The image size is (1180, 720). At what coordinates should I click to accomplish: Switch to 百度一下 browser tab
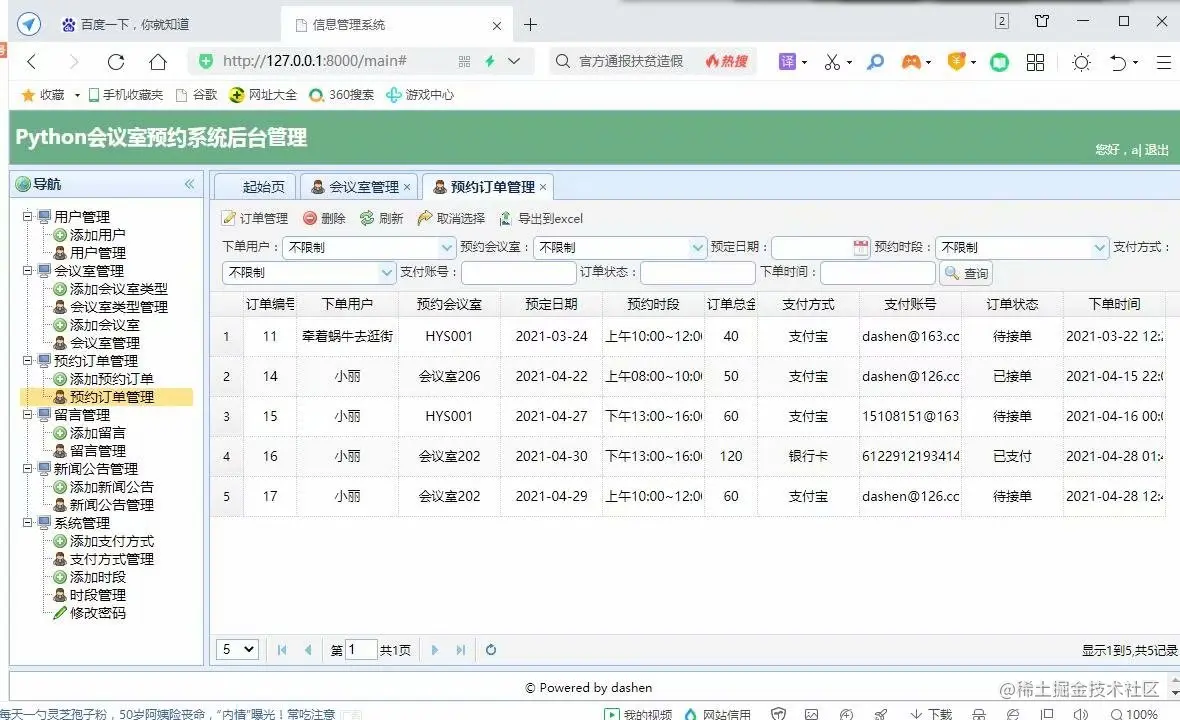point(135,25)
